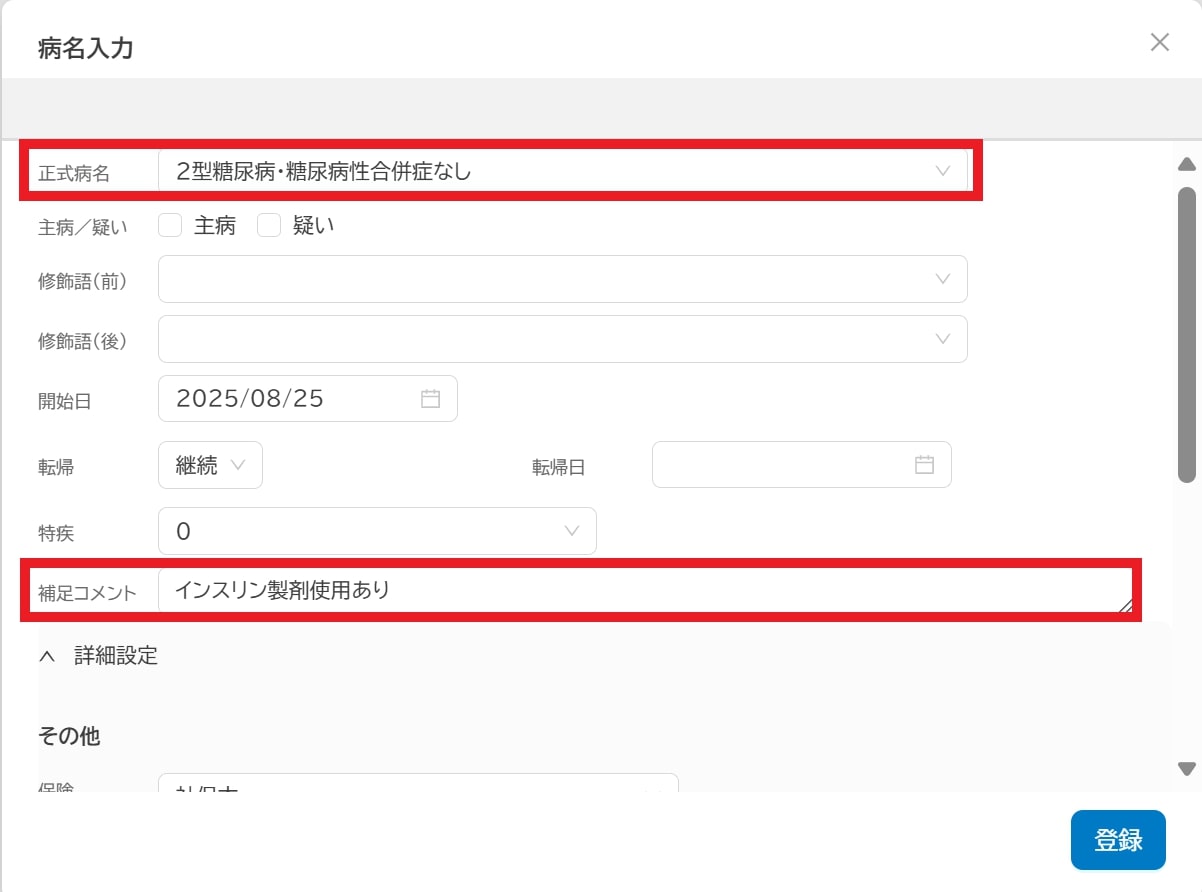The image size is (1202, 892).
Task: Click the chevron inside the 正式病名 field
Action: click(941, 170)
